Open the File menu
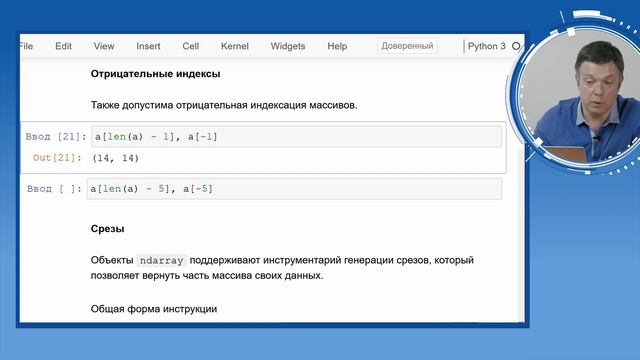640x360 pixels. 26,46
